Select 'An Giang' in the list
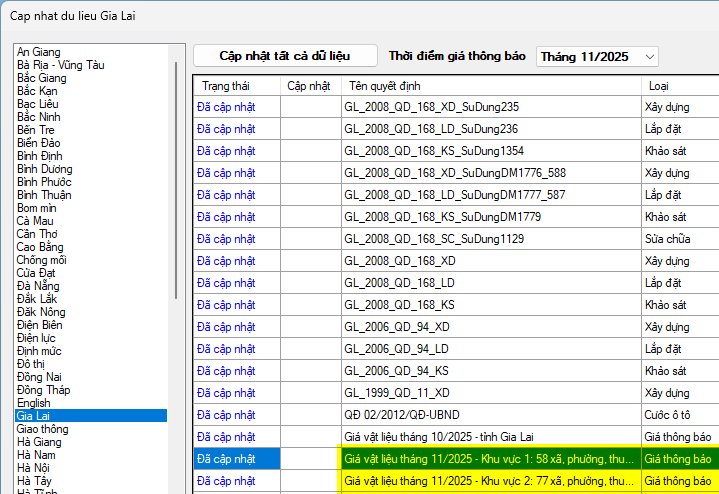This screenshot has height=494, width=719. [x=39, y=52]
